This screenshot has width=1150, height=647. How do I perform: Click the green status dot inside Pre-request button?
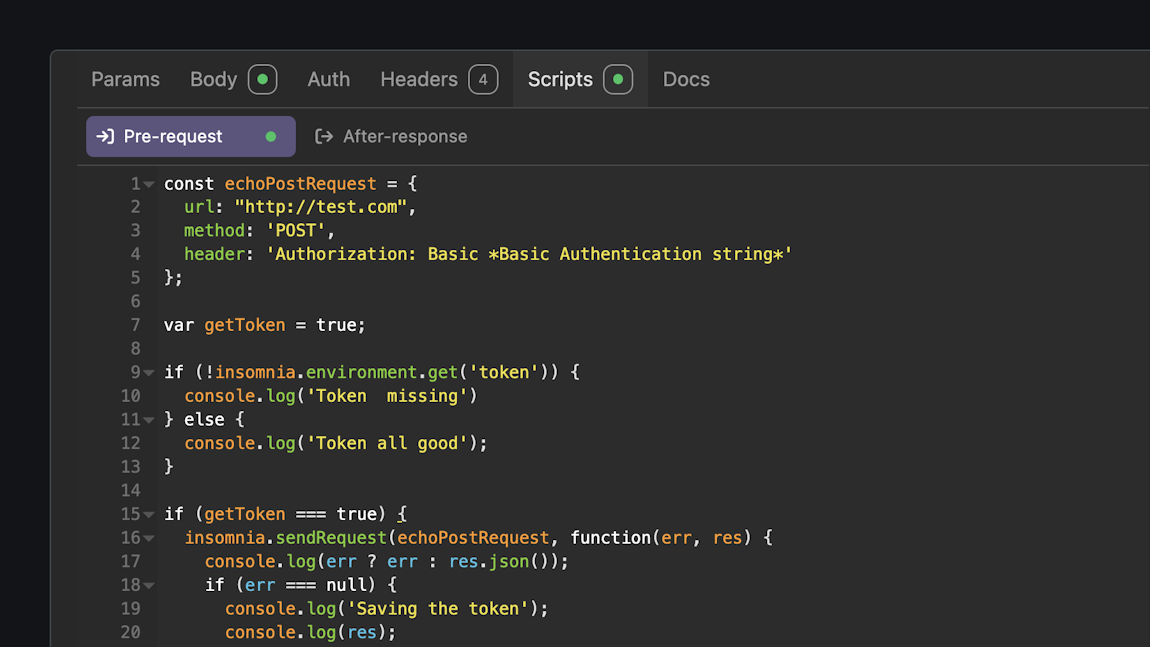270,136
